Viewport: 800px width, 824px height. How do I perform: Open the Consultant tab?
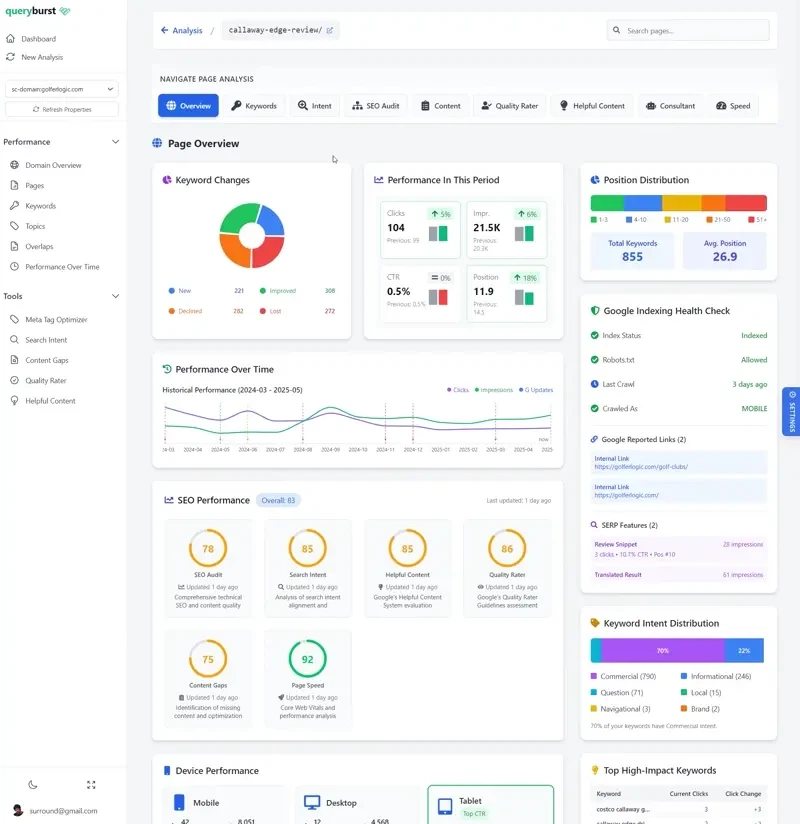point(670,106)
